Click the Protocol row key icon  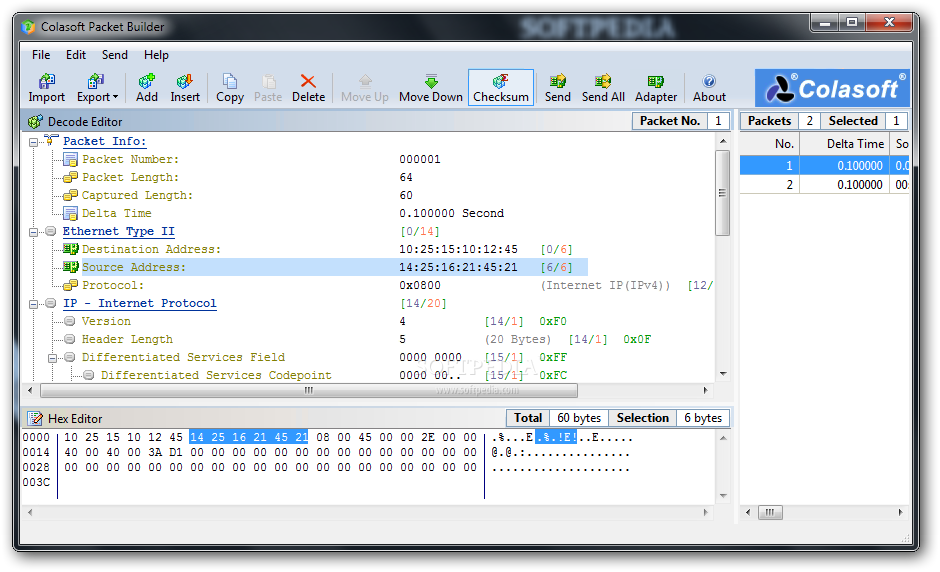71,285
